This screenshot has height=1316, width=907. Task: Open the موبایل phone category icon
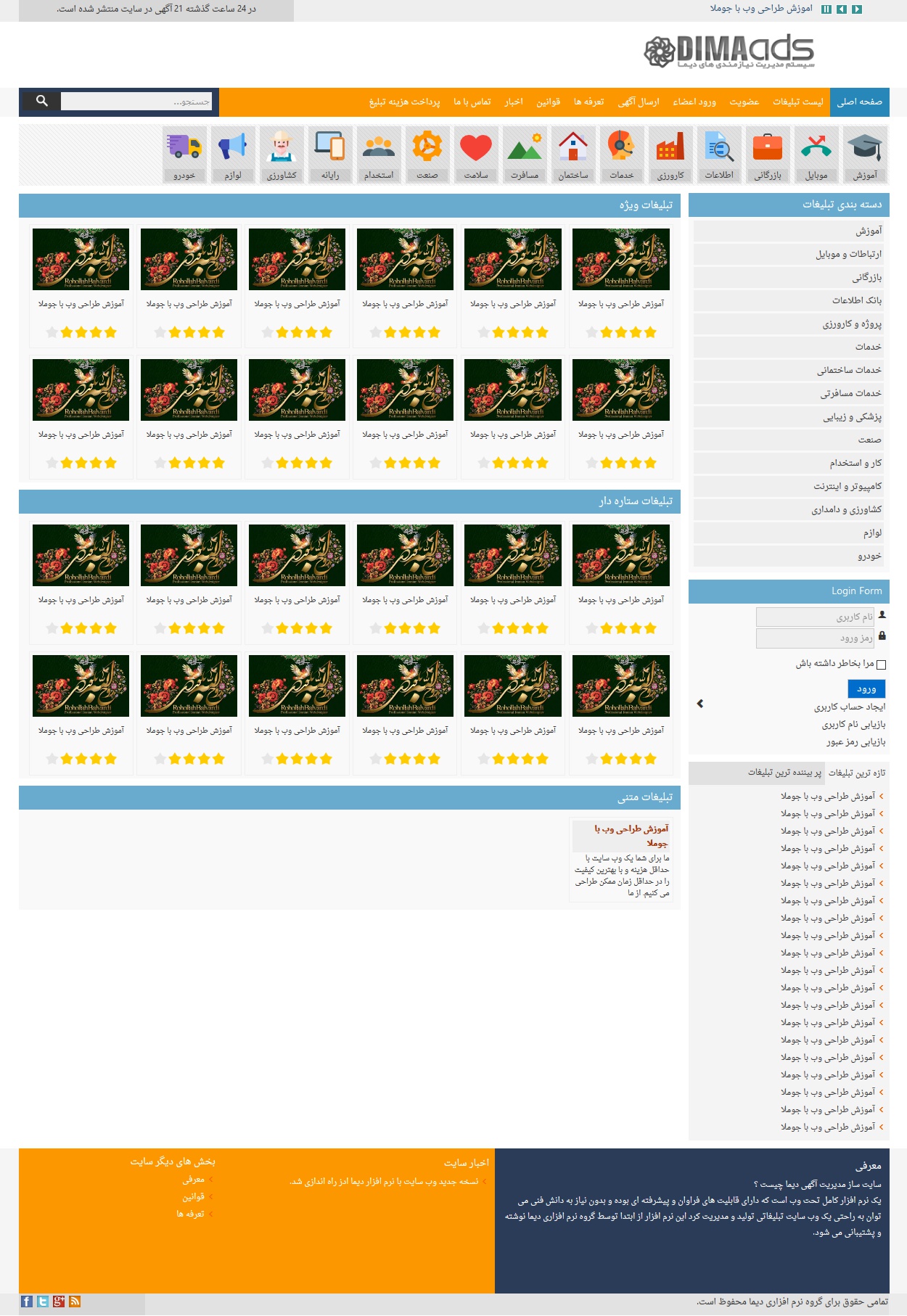pos(816,147)
